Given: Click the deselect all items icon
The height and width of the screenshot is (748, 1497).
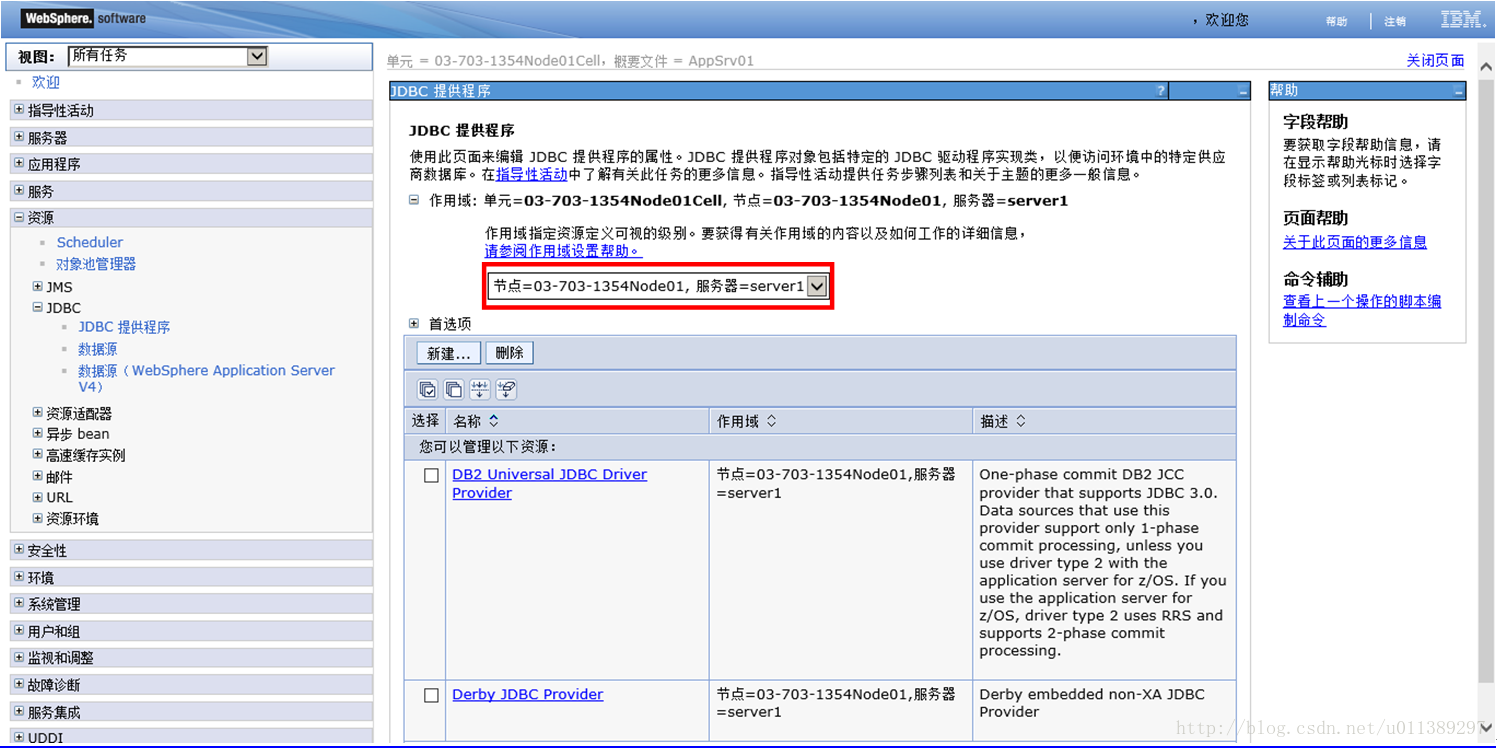Looking at the screenshot, I should [454, 389].
